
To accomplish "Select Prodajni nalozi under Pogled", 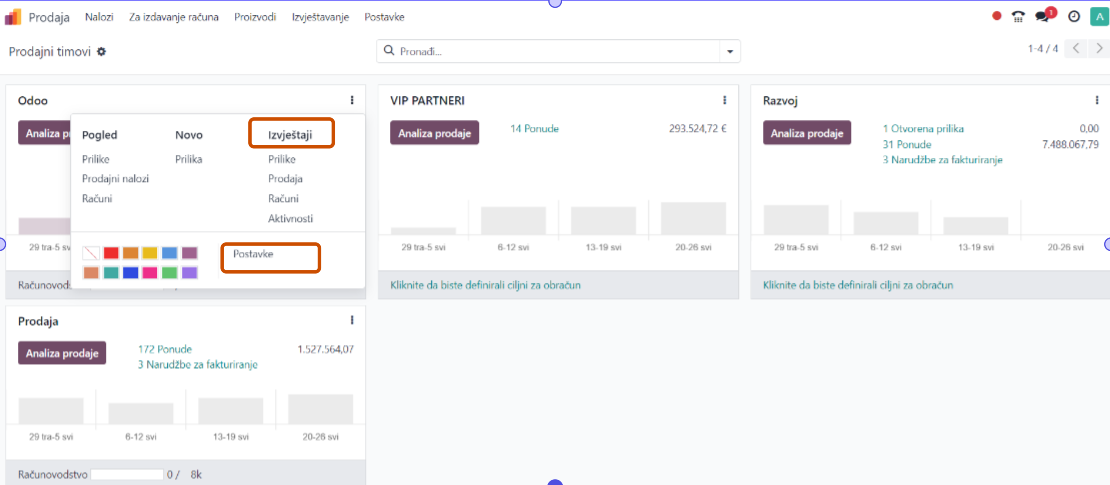I will point(115,178).
